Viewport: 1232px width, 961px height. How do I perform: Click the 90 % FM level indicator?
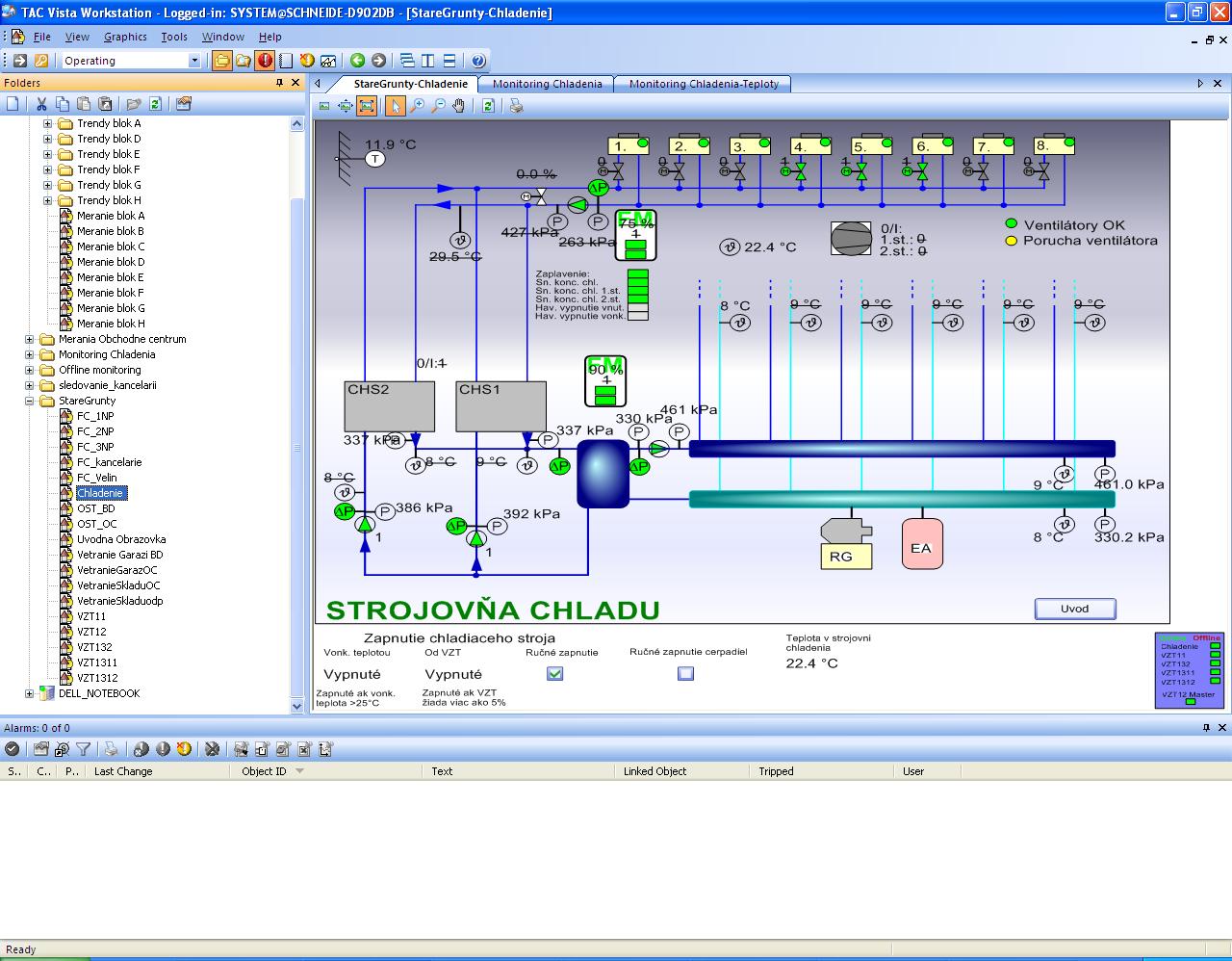point(605,381)
